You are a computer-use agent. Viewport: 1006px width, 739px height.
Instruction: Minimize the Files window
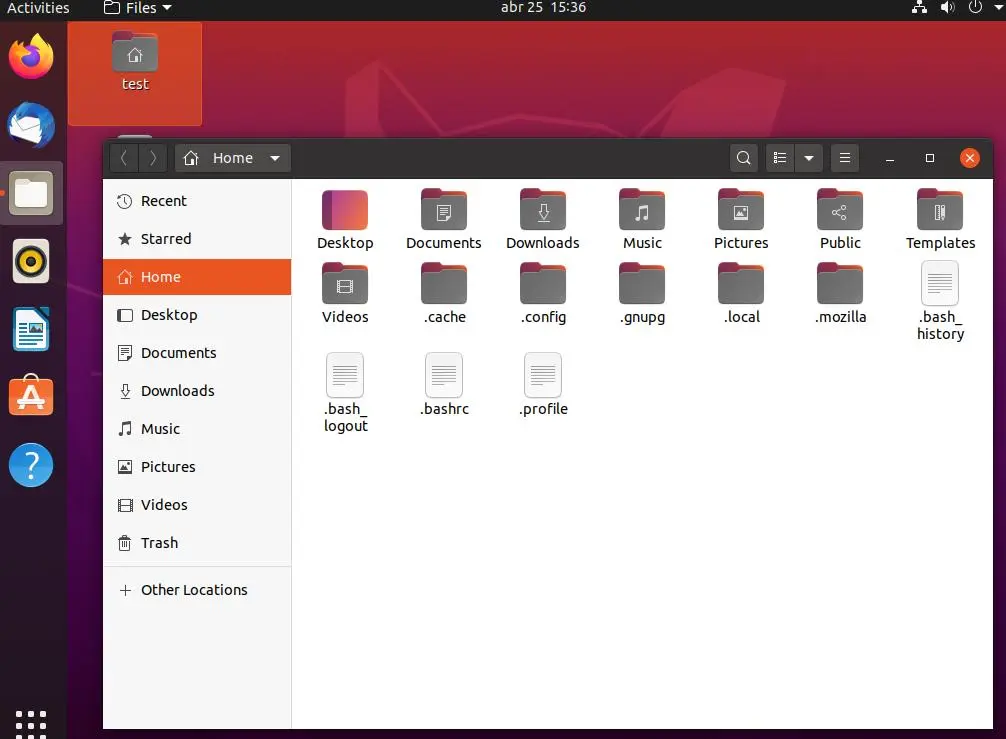click(889, 158)
